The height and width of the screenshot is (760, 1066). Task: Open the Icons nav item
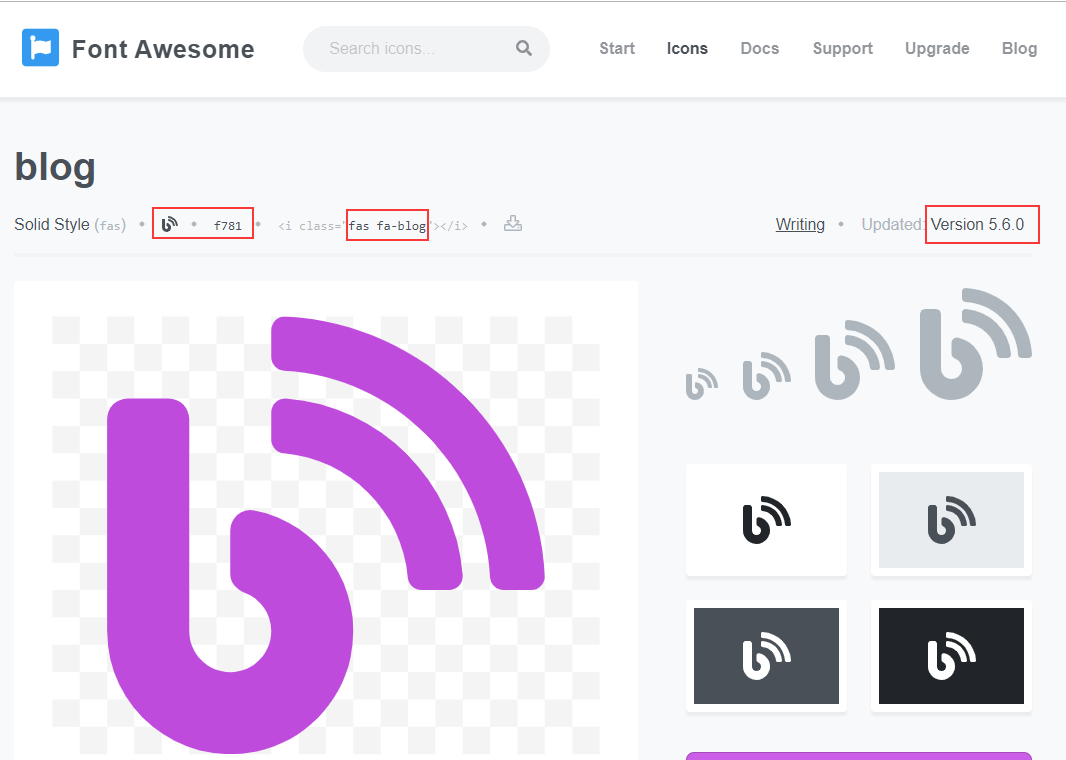(687, 48)
